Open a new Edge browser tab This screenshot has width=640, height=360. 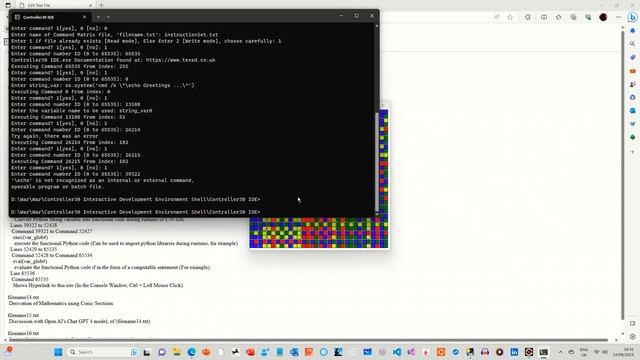click(101, 5)
